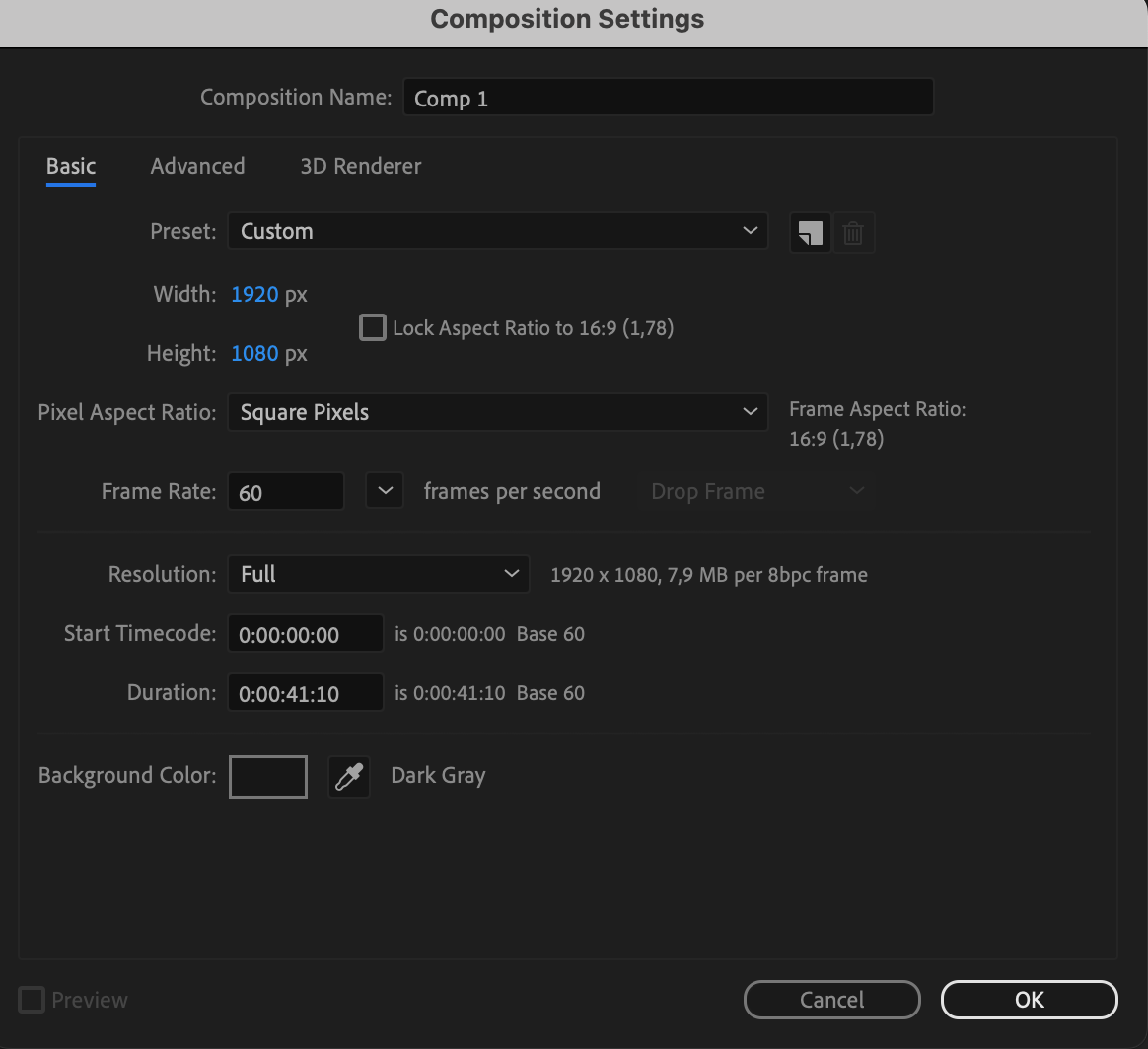Click the Width value 1920

254,294
